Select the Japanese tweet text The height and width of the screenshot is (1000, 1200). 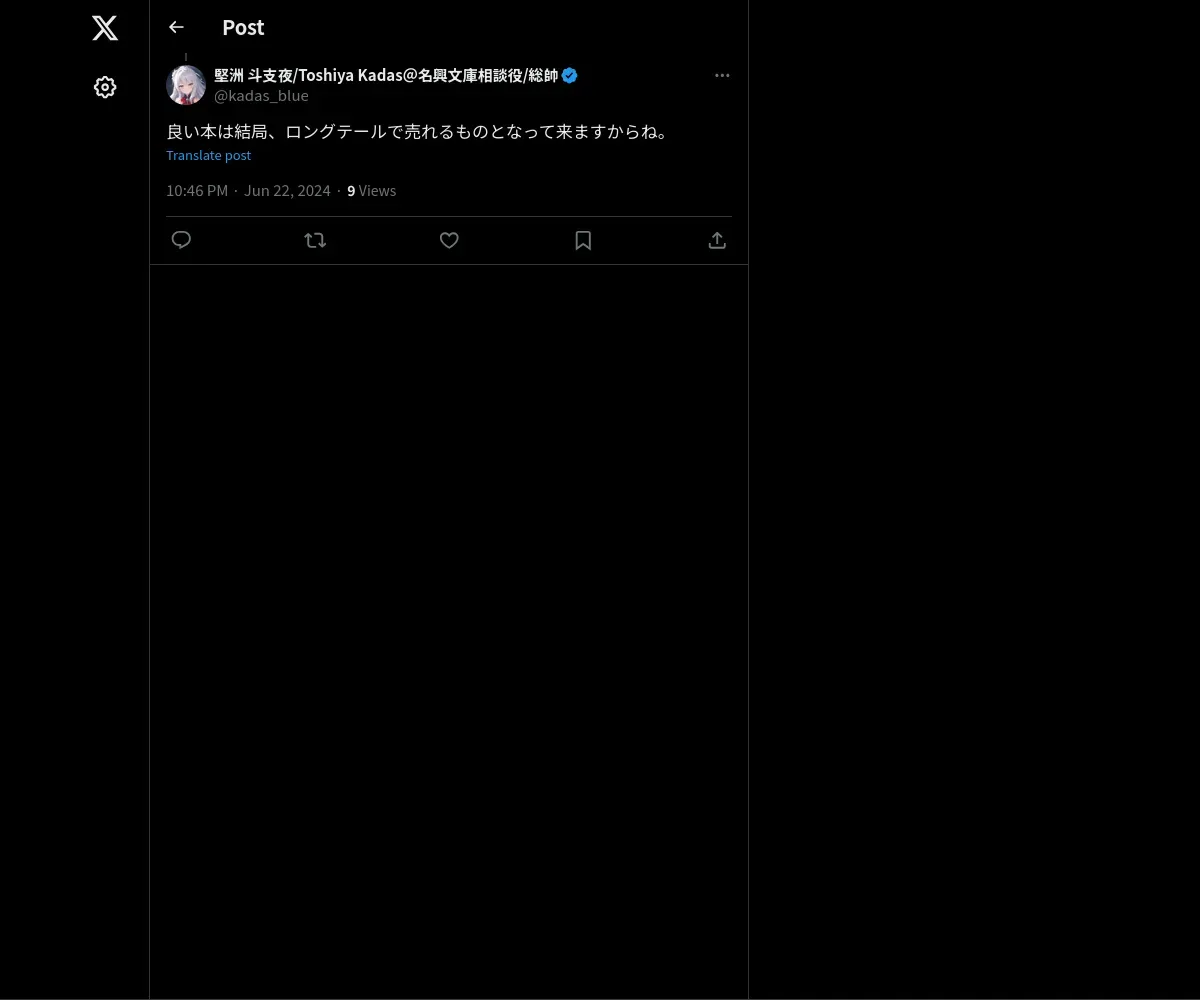pyautogui.click(x=419, y=131)
